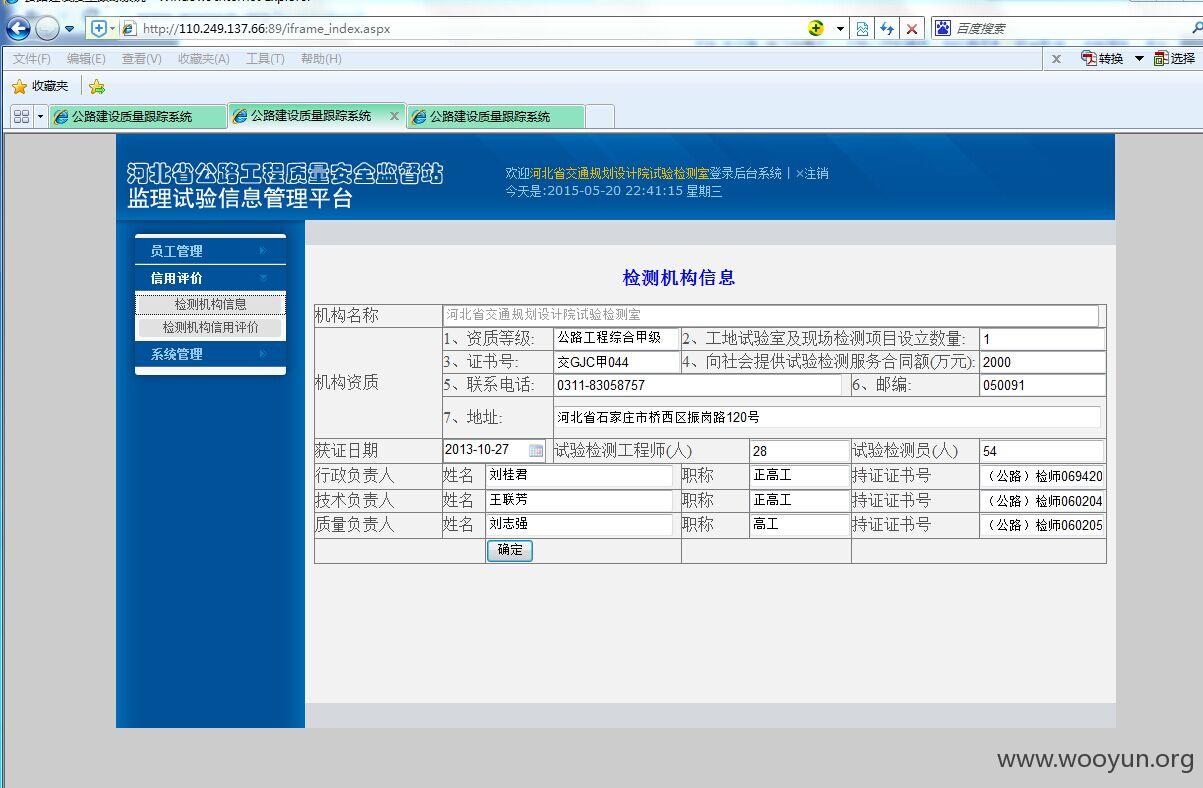Click the 选择 toolbar button
This screenshot has width=1203, height=788.
coord(1174,59)
